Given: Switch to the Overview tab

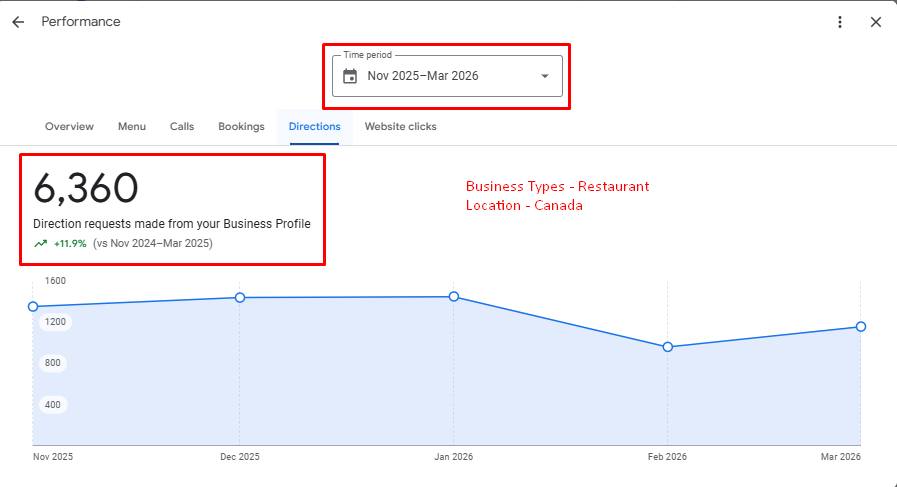Looking at the screenshot, I should [69, 127].
